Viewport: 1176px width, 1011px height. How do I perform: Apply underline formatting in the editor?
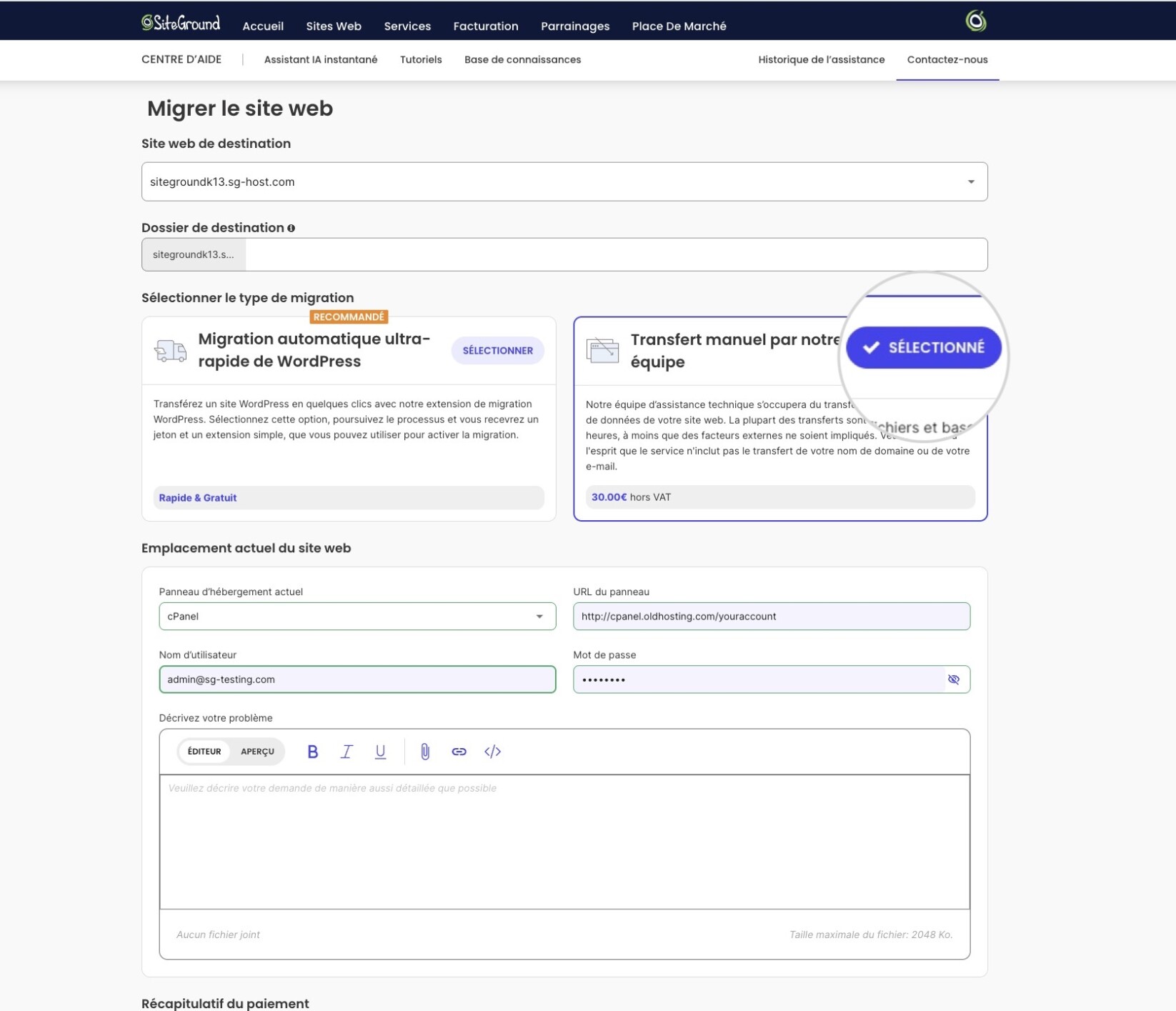pyautogui.click(x=380, y=752)
